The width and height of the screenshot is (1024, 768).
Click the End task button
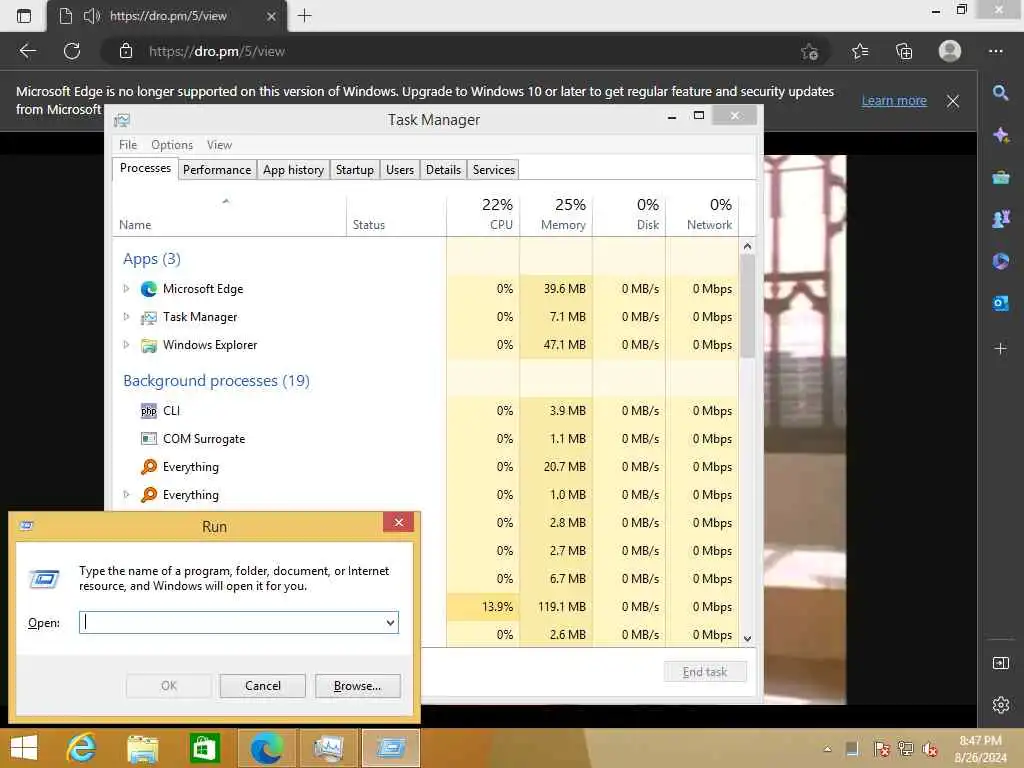point(705,672)
